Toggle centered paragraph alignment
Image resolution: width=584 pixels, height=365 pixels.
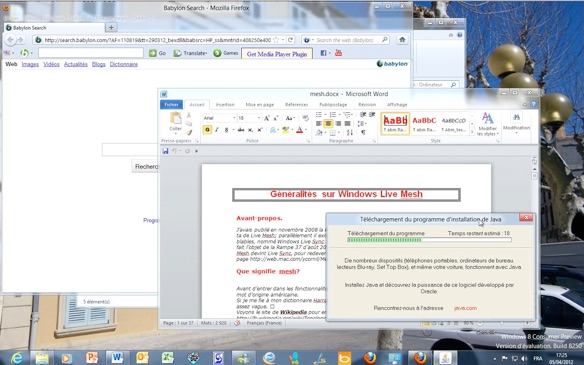pos(328,123)
